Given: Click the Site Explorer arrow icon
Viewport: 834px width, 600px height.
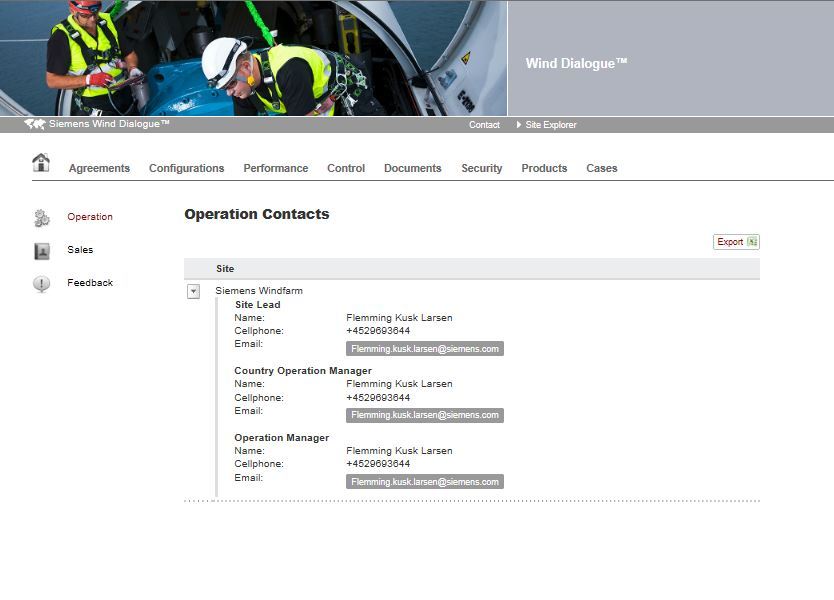Looking at the screenshot, I should pos(519,124).
